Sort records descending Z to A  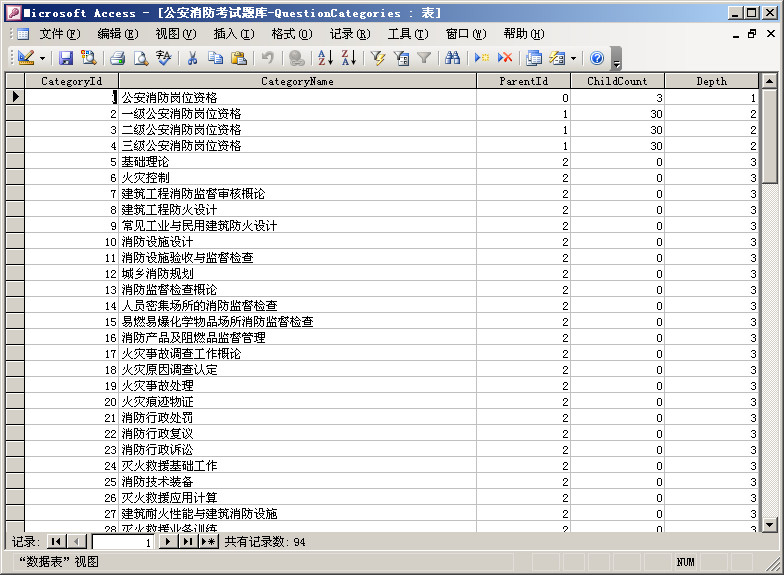348,58
